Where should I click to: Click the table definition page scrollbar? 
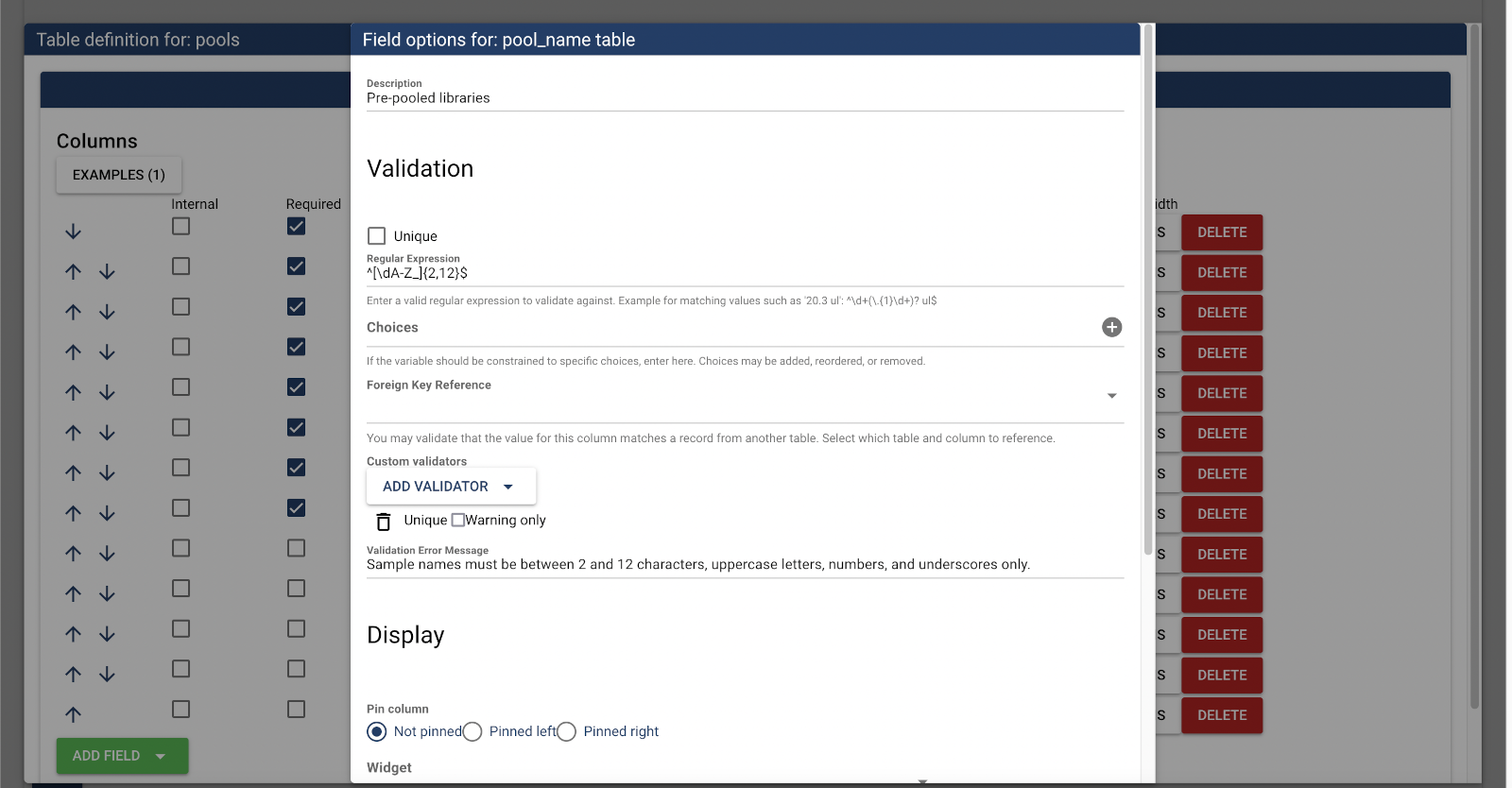coord(1474,367)
